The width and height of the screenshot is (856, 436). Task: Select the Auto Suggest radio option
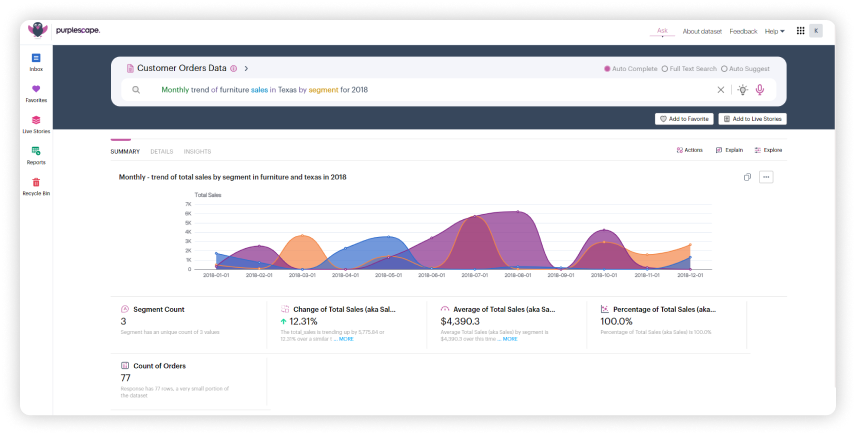(x=724, y=68)
